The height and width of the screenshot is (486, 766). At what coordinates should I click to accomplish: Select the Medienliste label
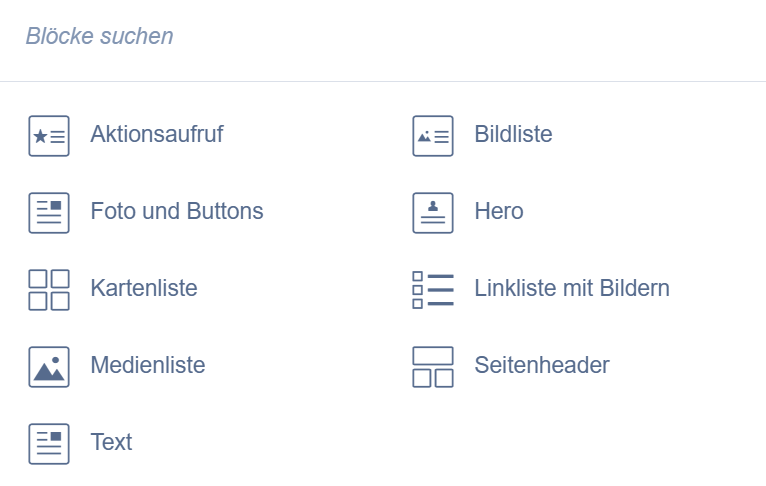148,365
